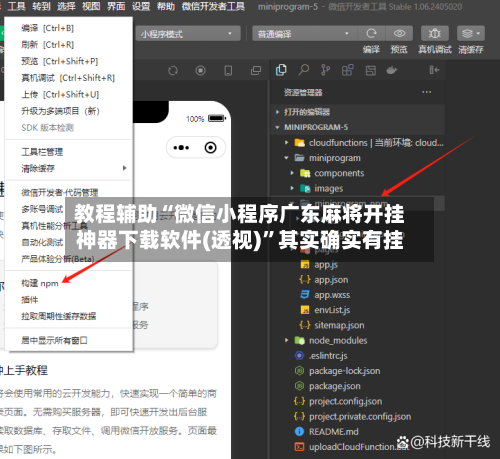Open app.wxss file in explorer
500x459 pixels.
[x=332, y=295]
